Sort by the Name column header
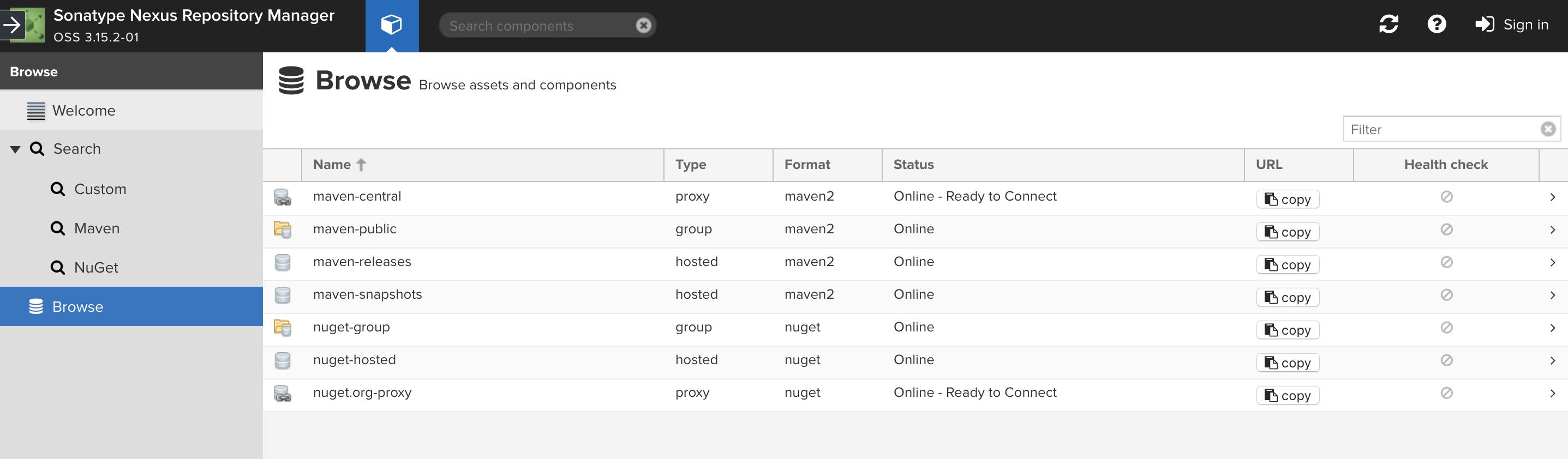The image size is (1568, 459). tap(332, 165)
